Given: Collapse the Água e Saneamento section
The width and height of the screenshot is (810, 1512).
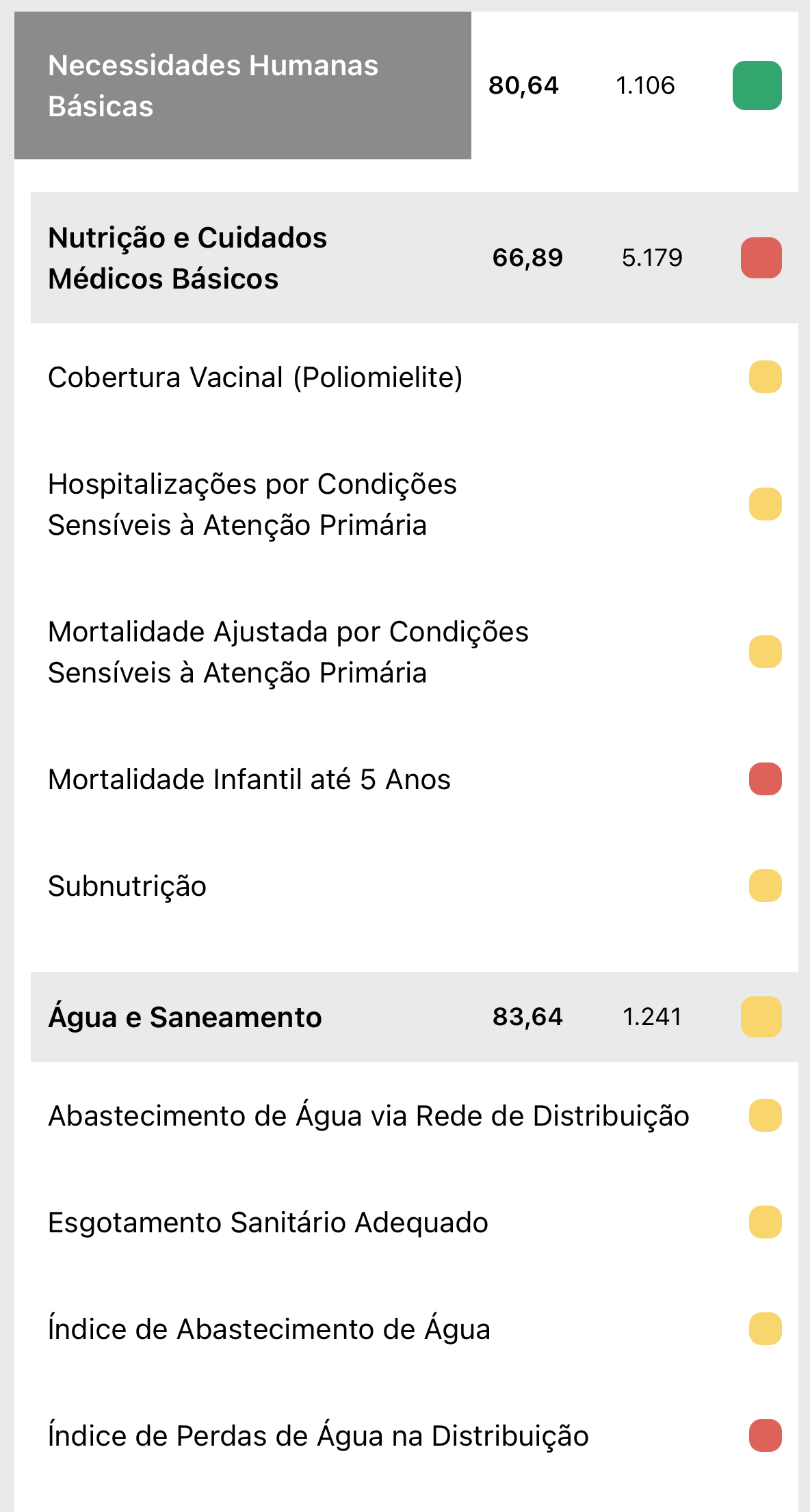Looking at the screenshot, I should [x=185, y=1017].
